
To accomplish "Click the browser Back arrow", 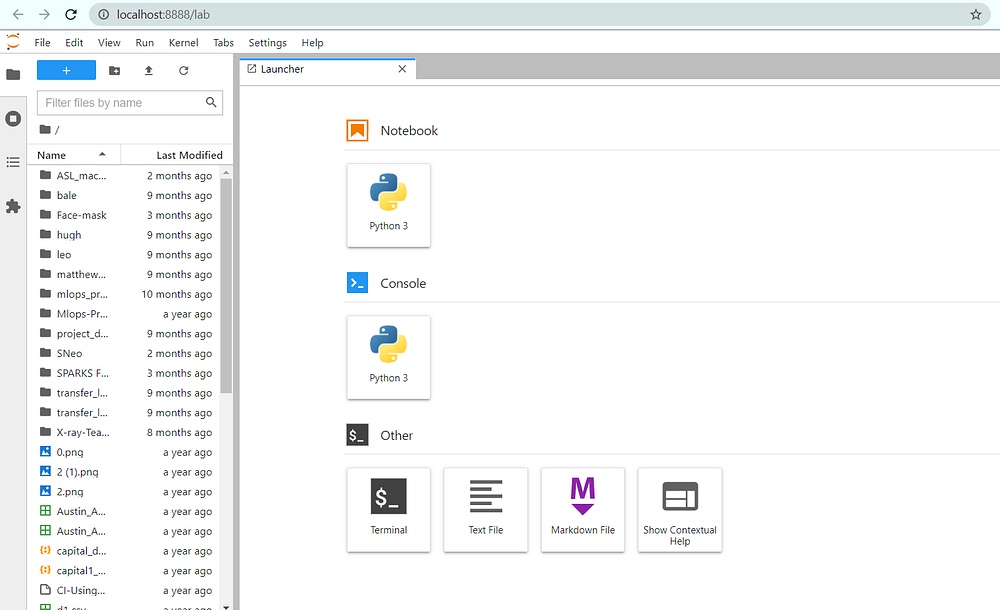I will click(18, 14).
